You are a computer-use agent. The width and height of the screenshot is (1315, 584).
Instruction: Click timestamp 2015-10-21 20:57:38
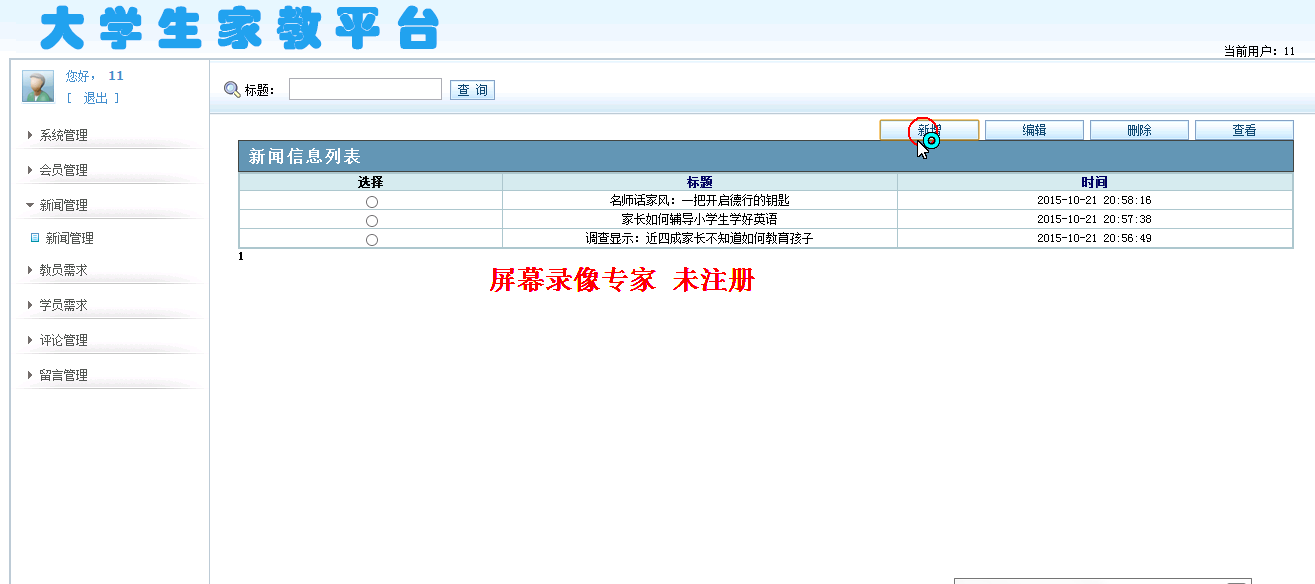1094,220
